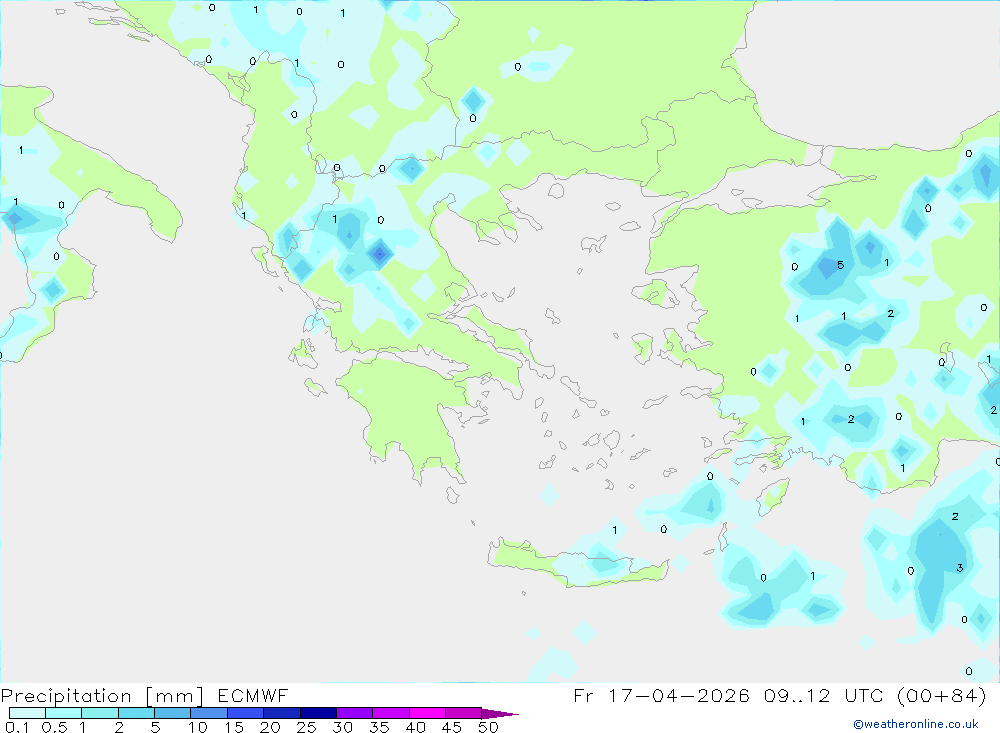
Task: Click the '50' legend scale label
Action: coord(488,727)
